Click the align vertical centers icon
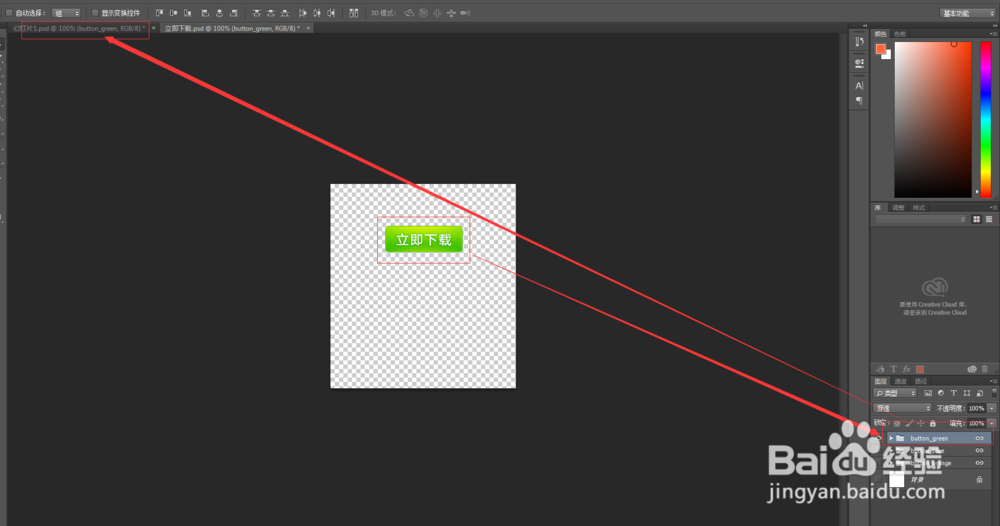The width and height of the screenshot is (1000, 526). pos(173,13)
